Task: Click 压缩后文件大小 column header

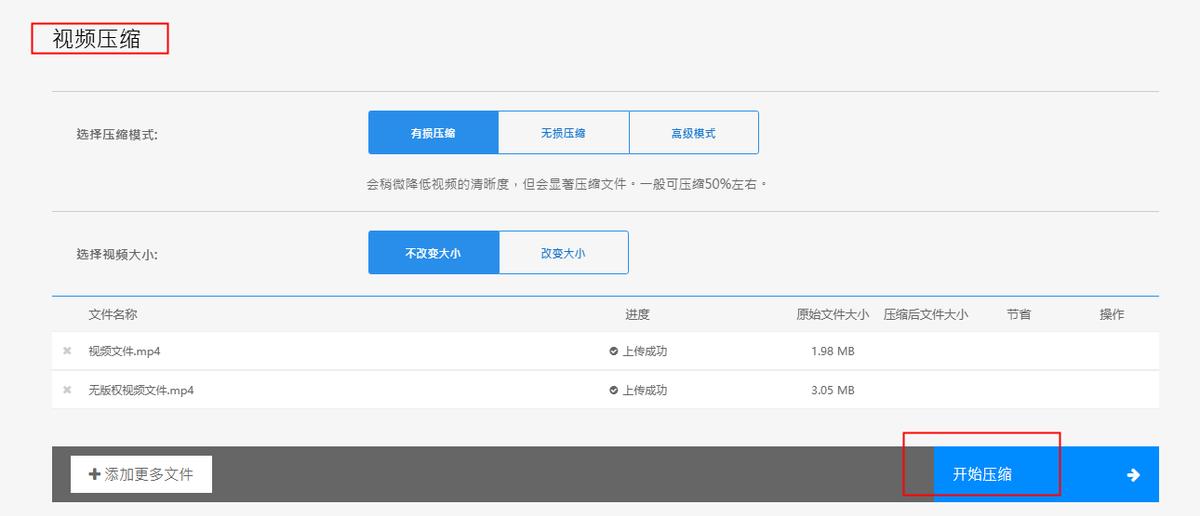Action: pos(925,314)
